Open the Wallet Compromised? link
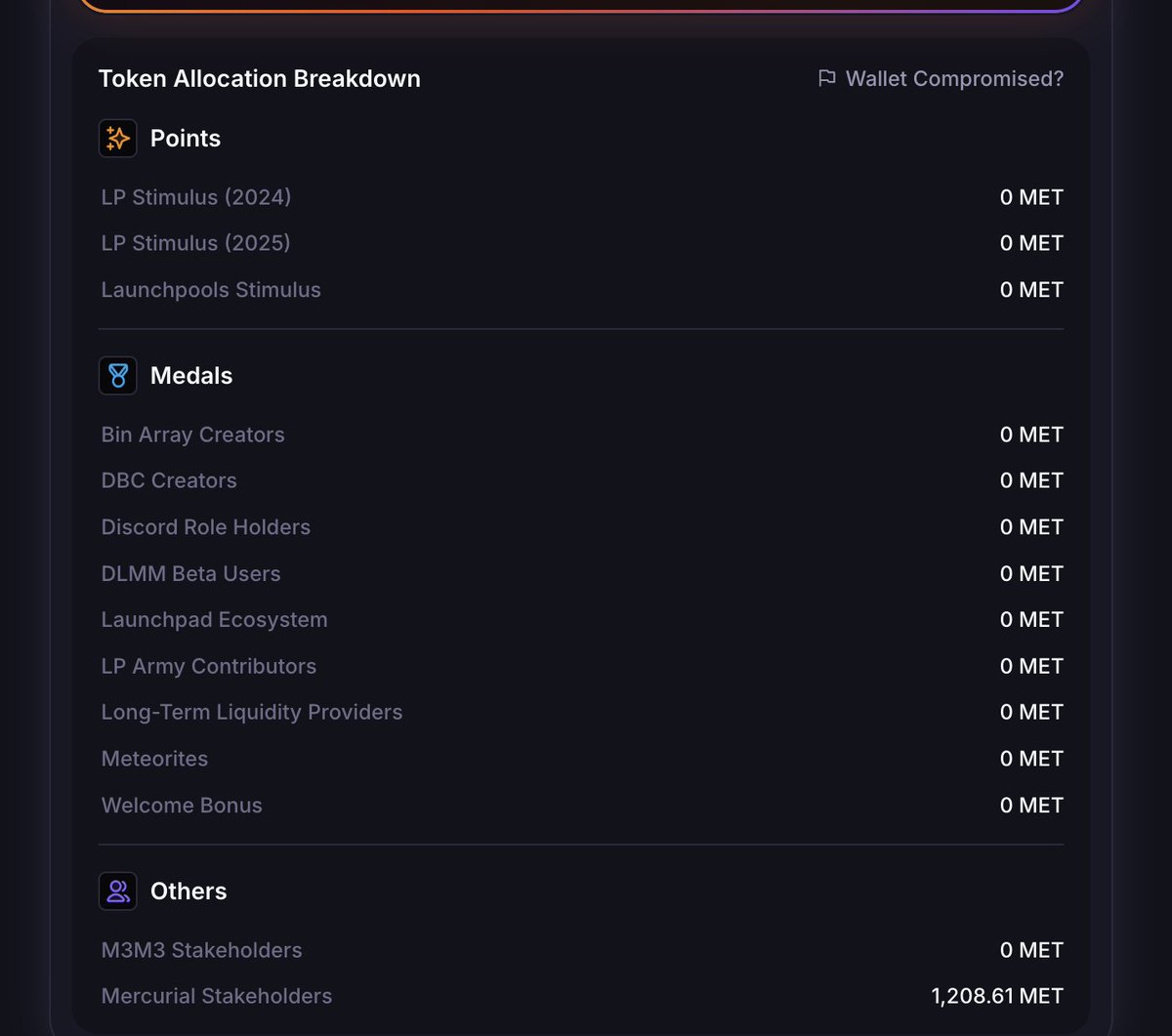 click(954, 78)
